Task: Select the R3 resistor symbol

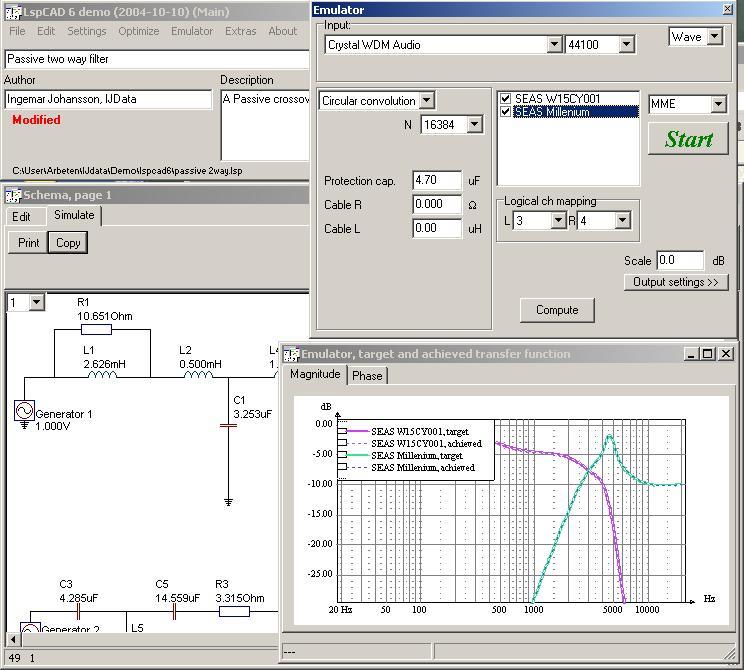Action: (x=234, y=612)
